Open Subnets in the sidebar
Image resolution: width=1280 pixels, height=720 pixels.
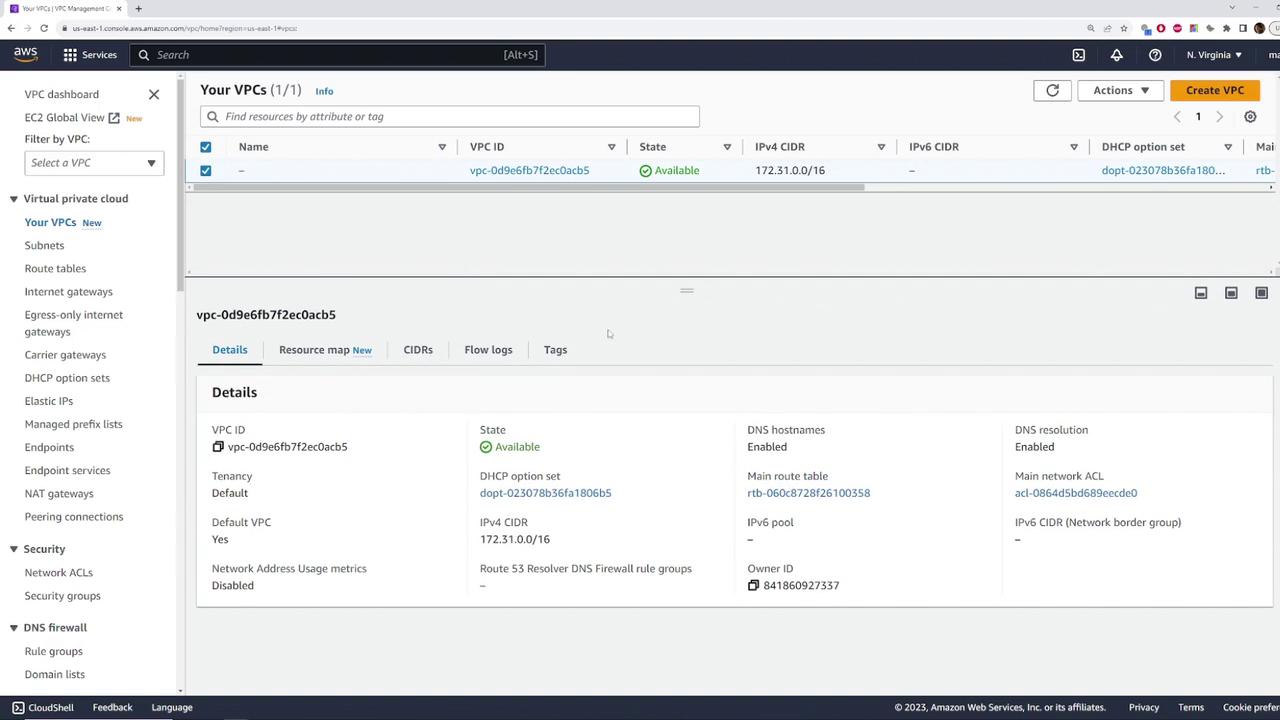[x=44, y=245]
